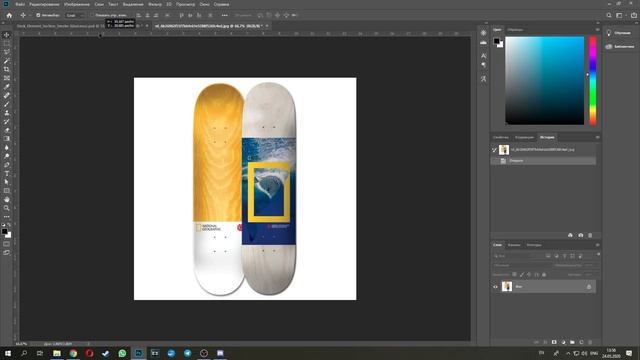Select the Horizontal Type tool

tap(7, 174)
